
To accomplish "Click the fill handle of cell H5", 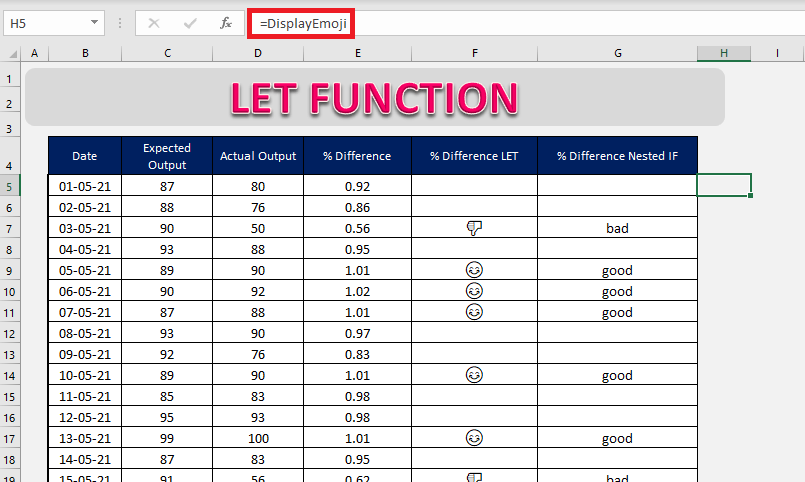I will point(751,196).
